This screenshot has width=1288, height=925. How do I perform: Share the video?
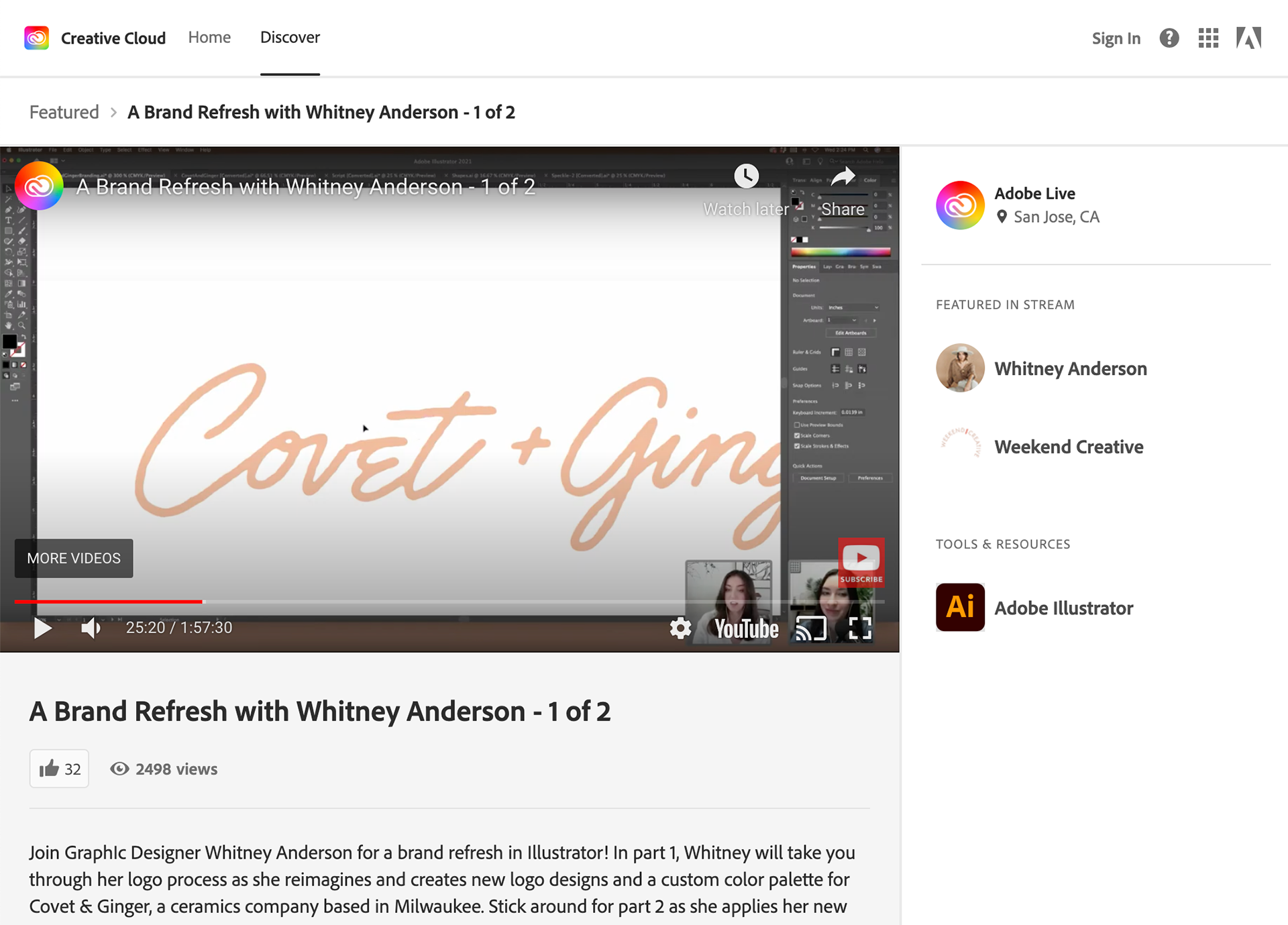pos(843,191)
